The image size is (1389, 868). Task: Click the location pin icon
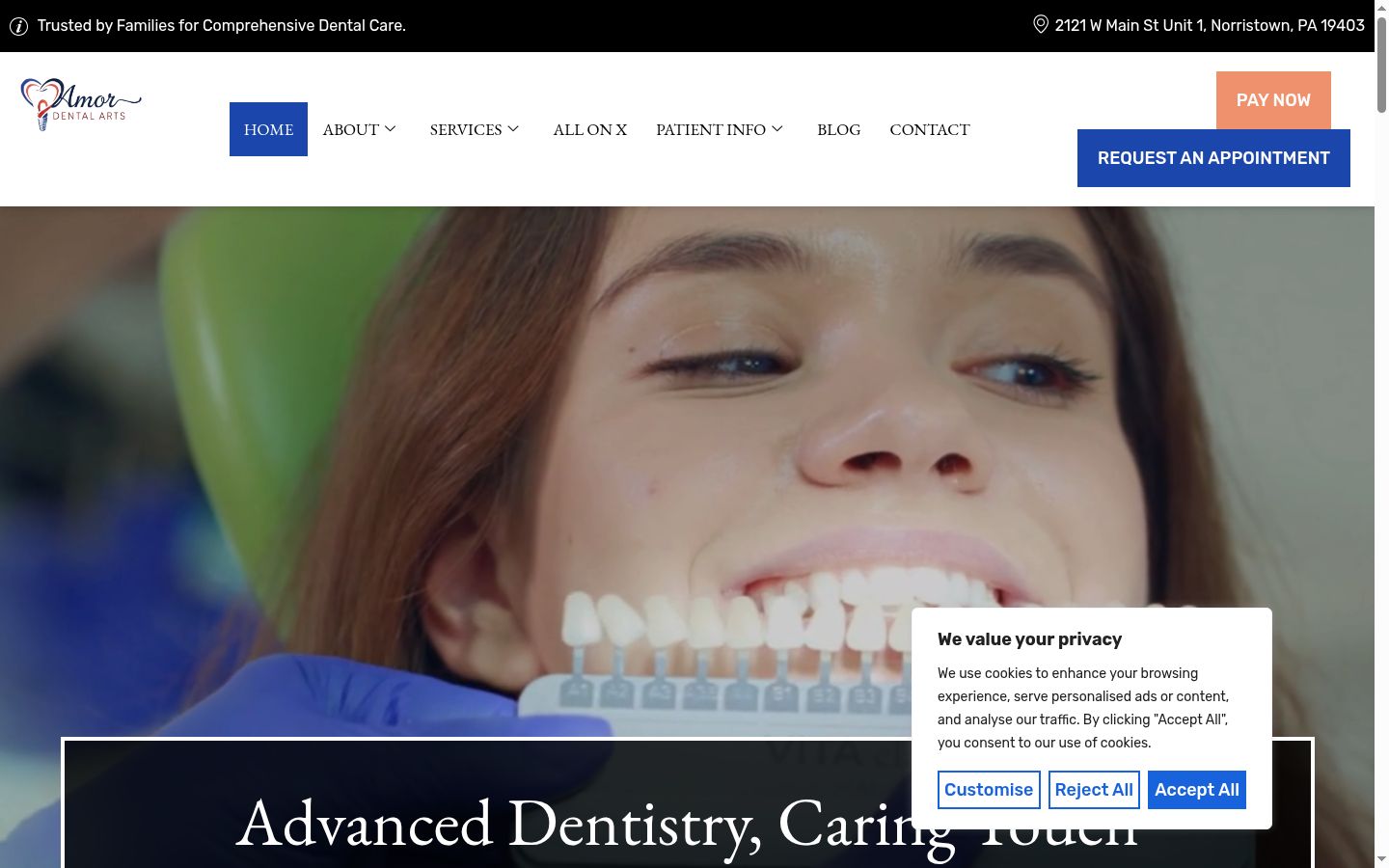1041,24
